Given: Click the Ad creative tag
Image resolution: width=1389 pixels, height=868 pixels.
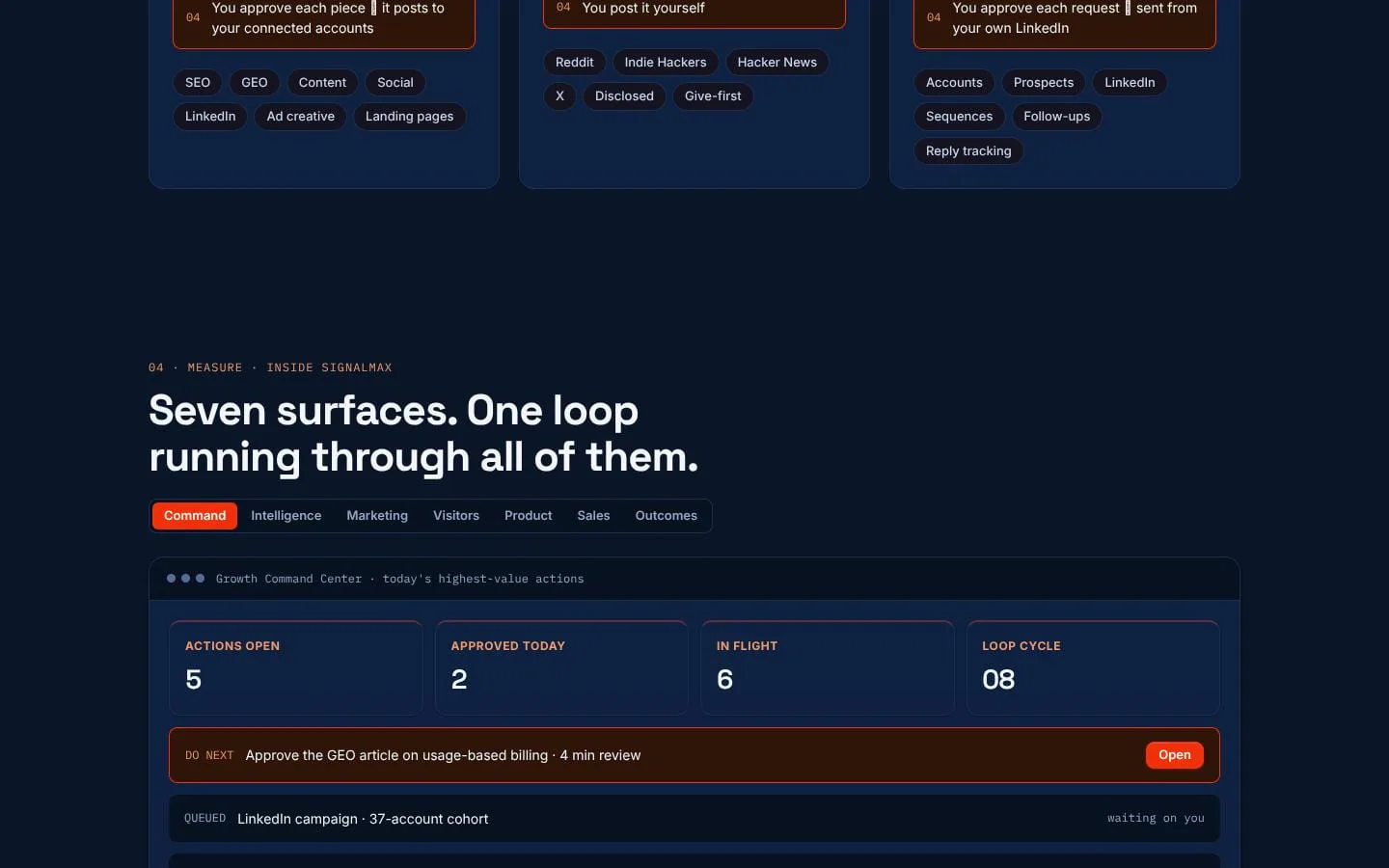Looking at the screenshot, I should pyautogui.click(x=301, y=117).
